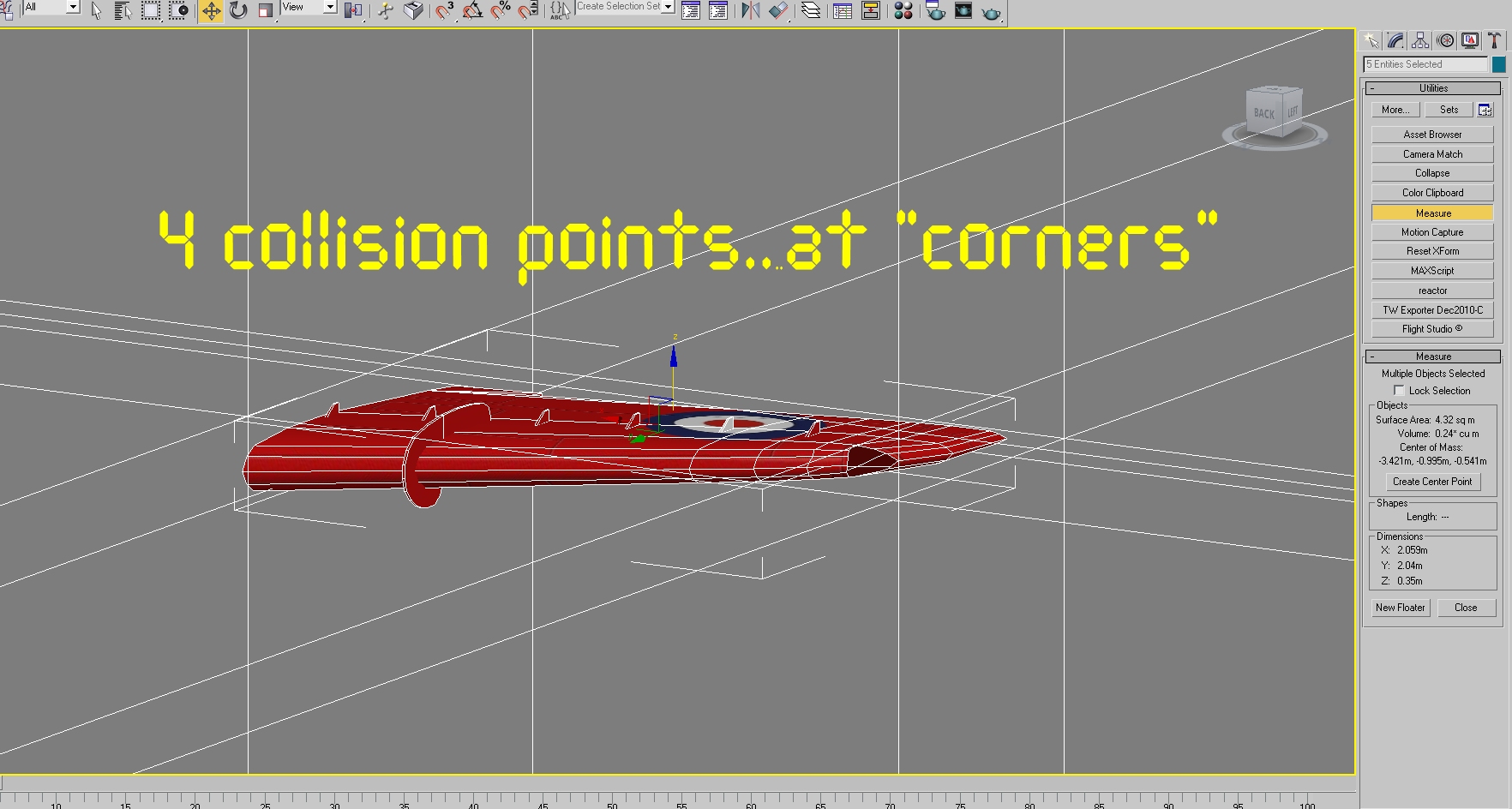Open the TW Exporter Dec2010-C utility
Screen dimensions: 1512x809
pyautogui.click(x=1432, y=310)
